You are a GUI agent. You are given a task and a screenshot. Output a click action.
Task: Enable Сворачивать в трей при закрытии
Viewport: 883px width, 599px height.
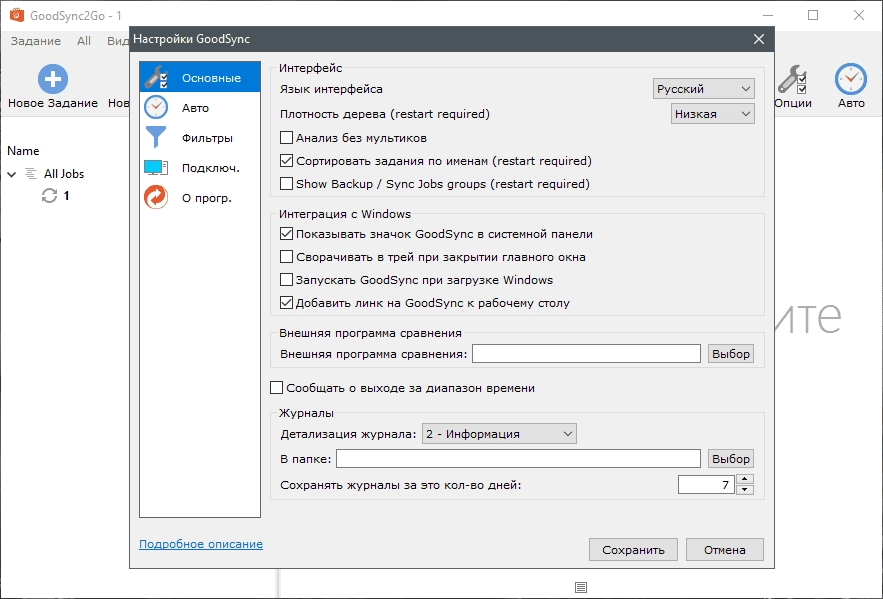point(287,257)
